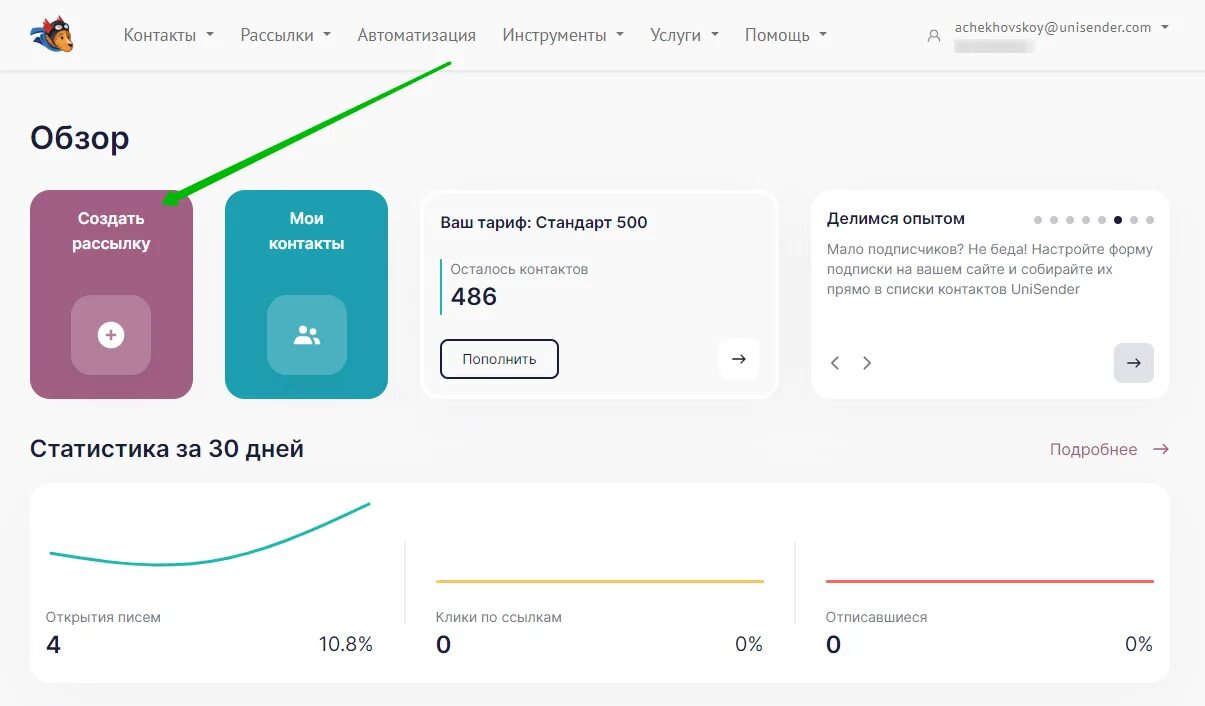Click the Осталось контактов label

[519, 269]
